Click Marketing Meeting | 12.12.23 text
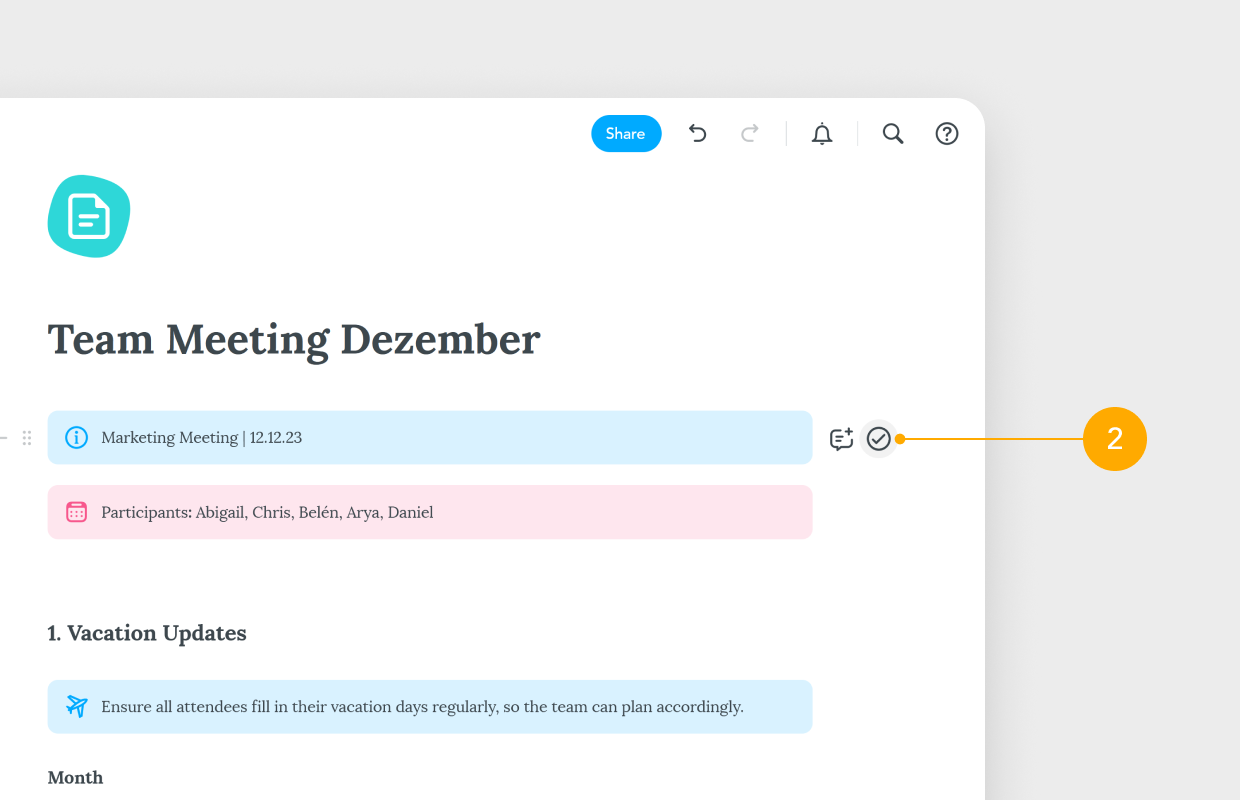Image resolution: width=1240 pixels, height=800 pixels. pyautogui.click(x=202, y=438)
